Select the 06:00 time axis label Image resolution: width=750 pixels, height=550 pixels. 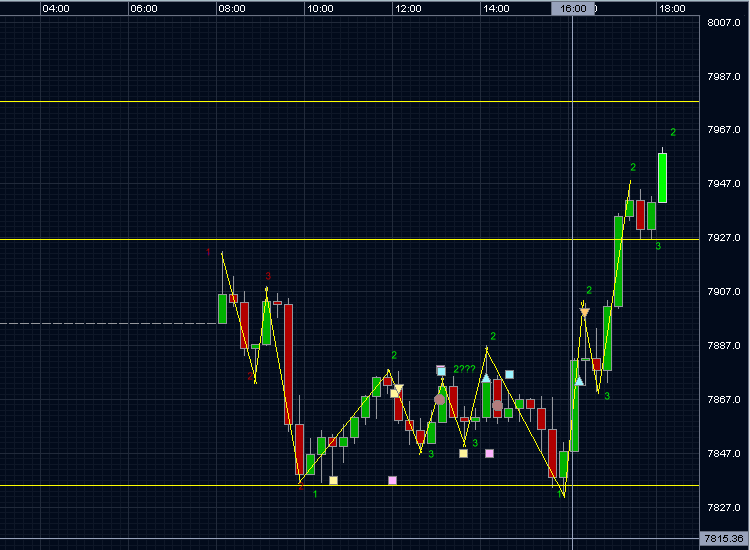144,9
